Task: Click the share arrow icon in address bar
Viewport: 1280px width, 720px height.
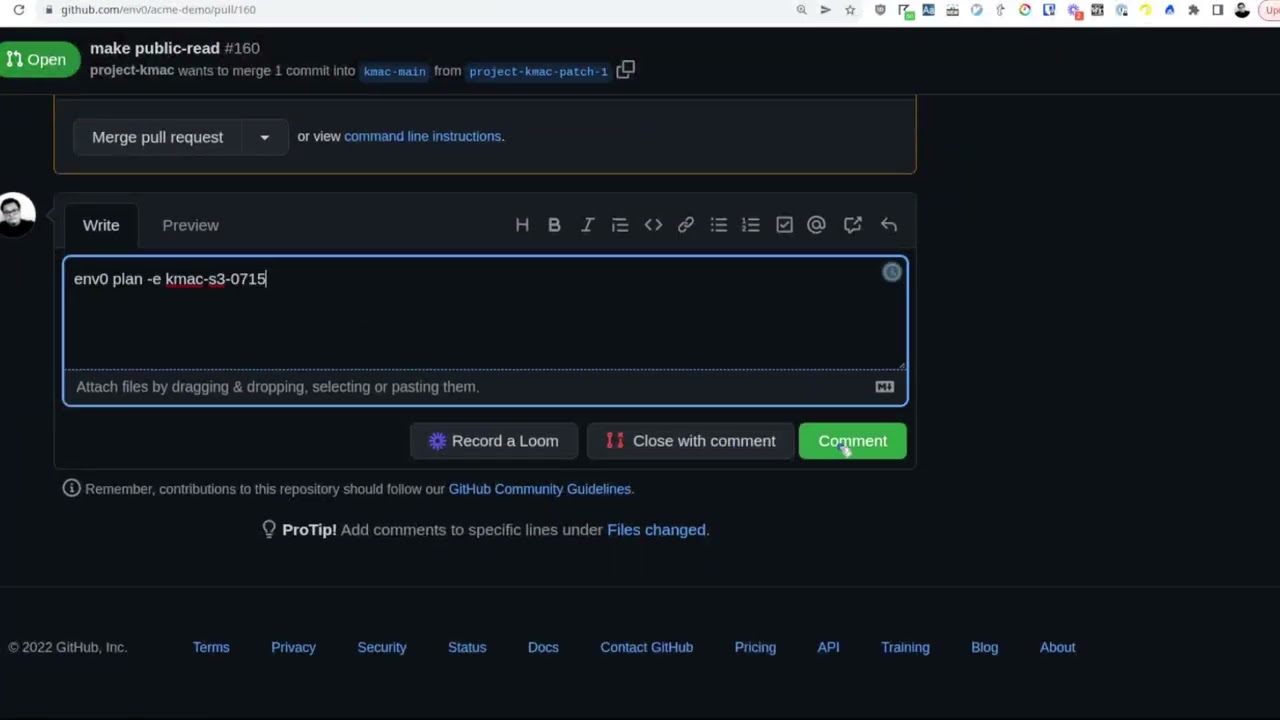Action: click(825, 10)
